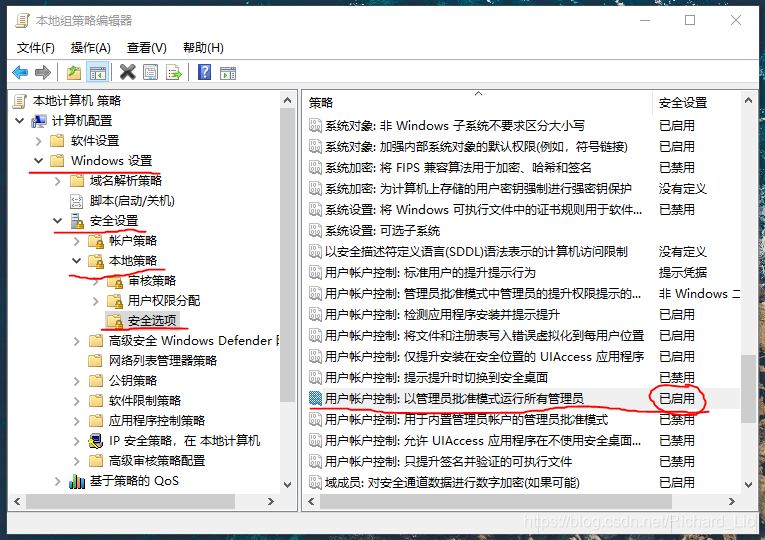Expand the 高级审核策略配置 node

coord(77,461)
